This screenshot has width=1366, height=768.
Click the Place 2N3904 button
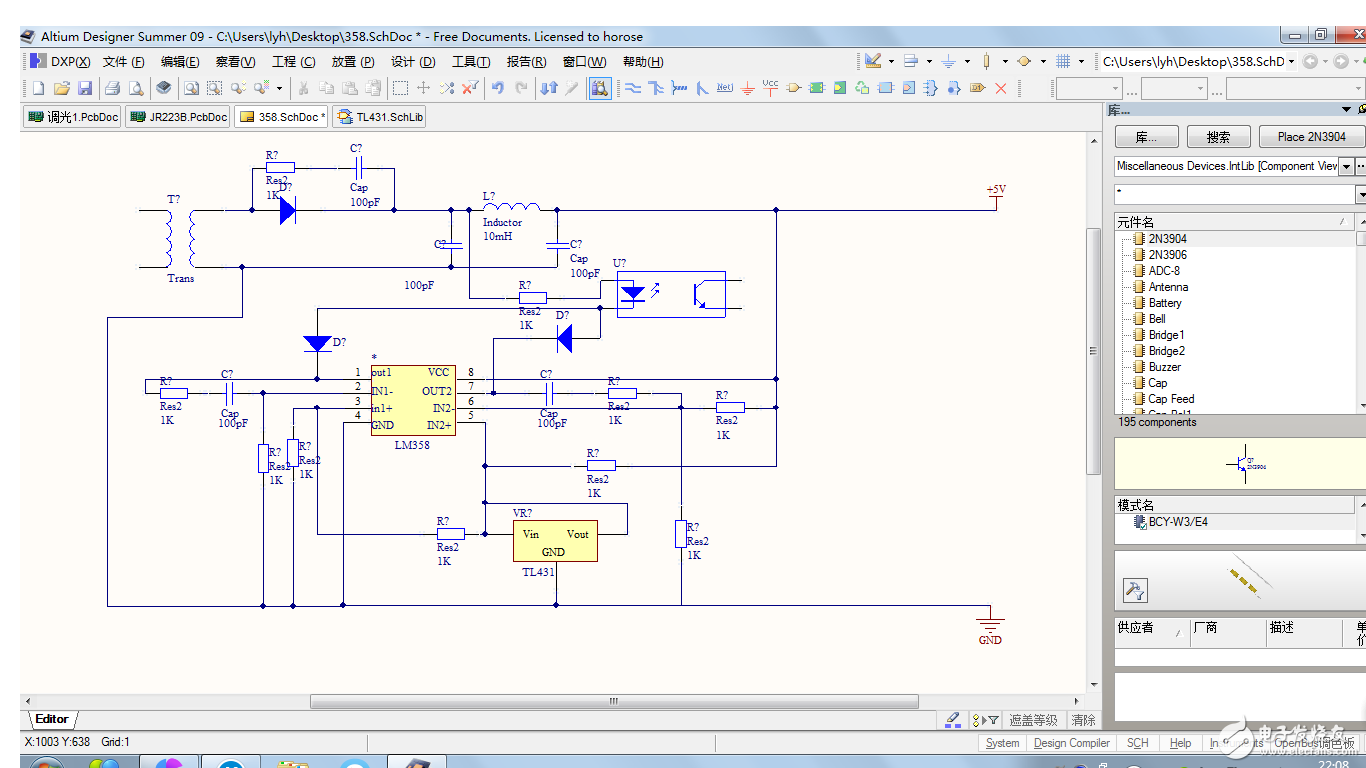click(x=1311, y=137)
